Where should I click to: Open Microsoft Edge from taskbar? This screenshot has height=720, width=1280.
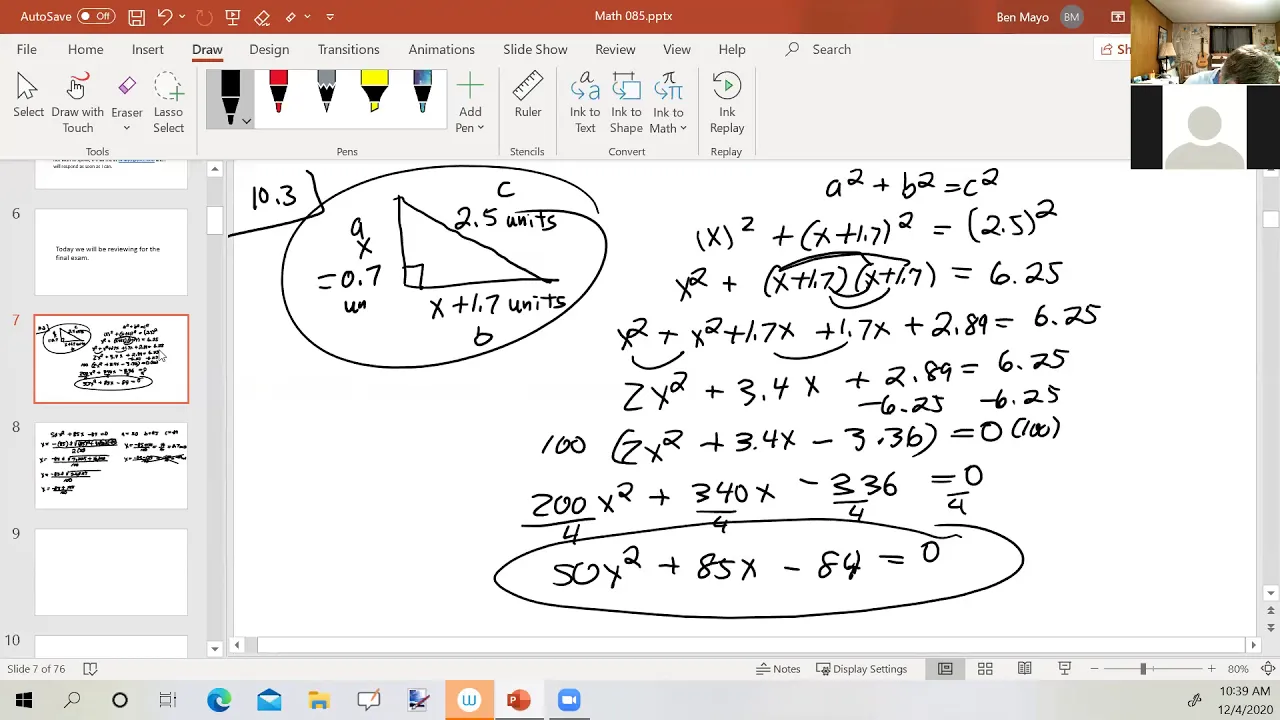coord(218,700)
